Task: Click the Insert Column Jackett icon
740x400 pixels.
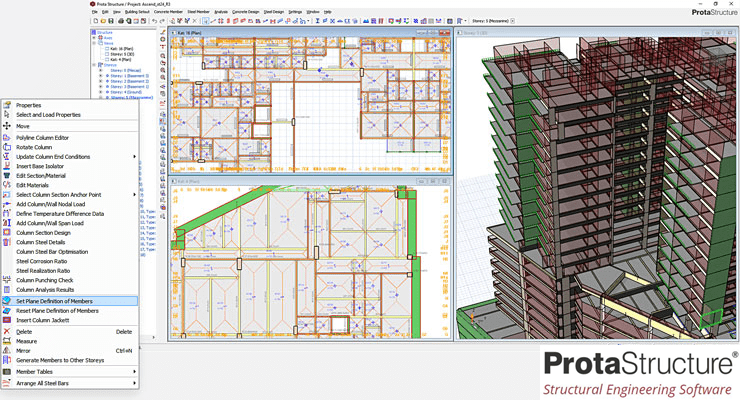Action: 7,320
